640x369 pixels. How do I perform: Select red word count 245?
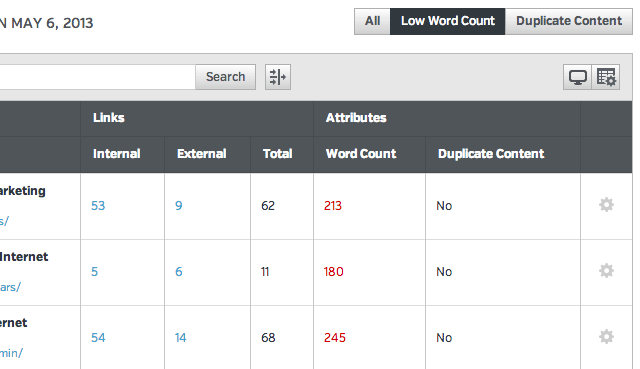[x=335, y=338]
